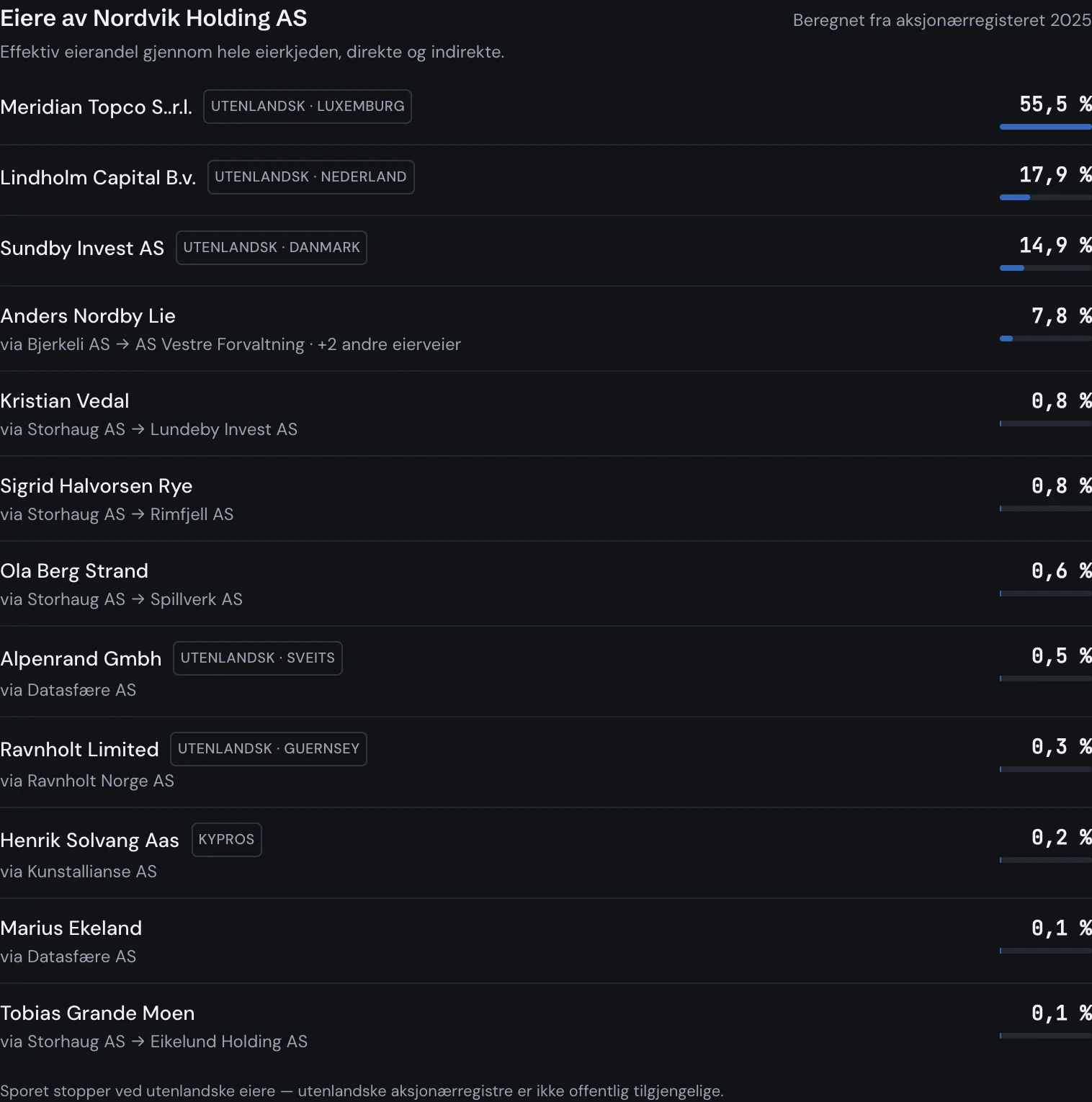
Task: Click the name Marius Ekeland
Action: [x=71, y=928]
